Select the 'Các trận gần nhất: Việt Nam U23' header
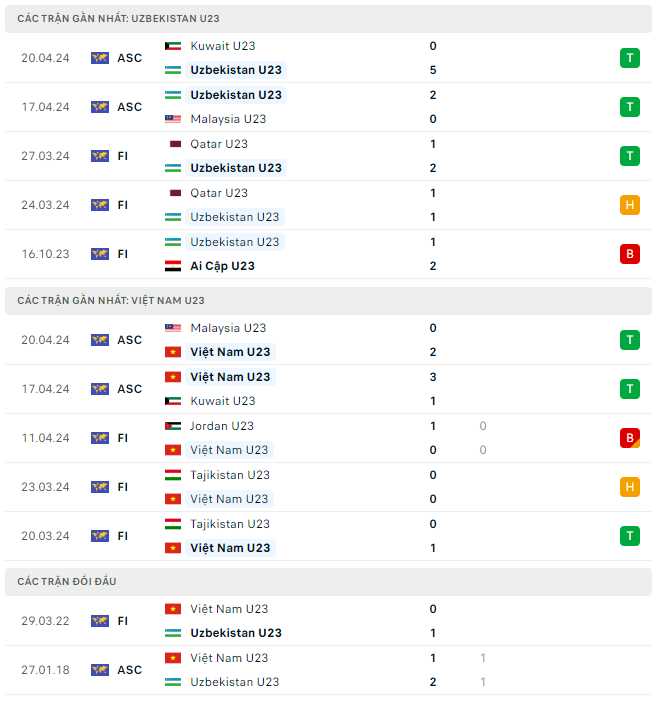657x703 pixels. (x=111, y=300)
